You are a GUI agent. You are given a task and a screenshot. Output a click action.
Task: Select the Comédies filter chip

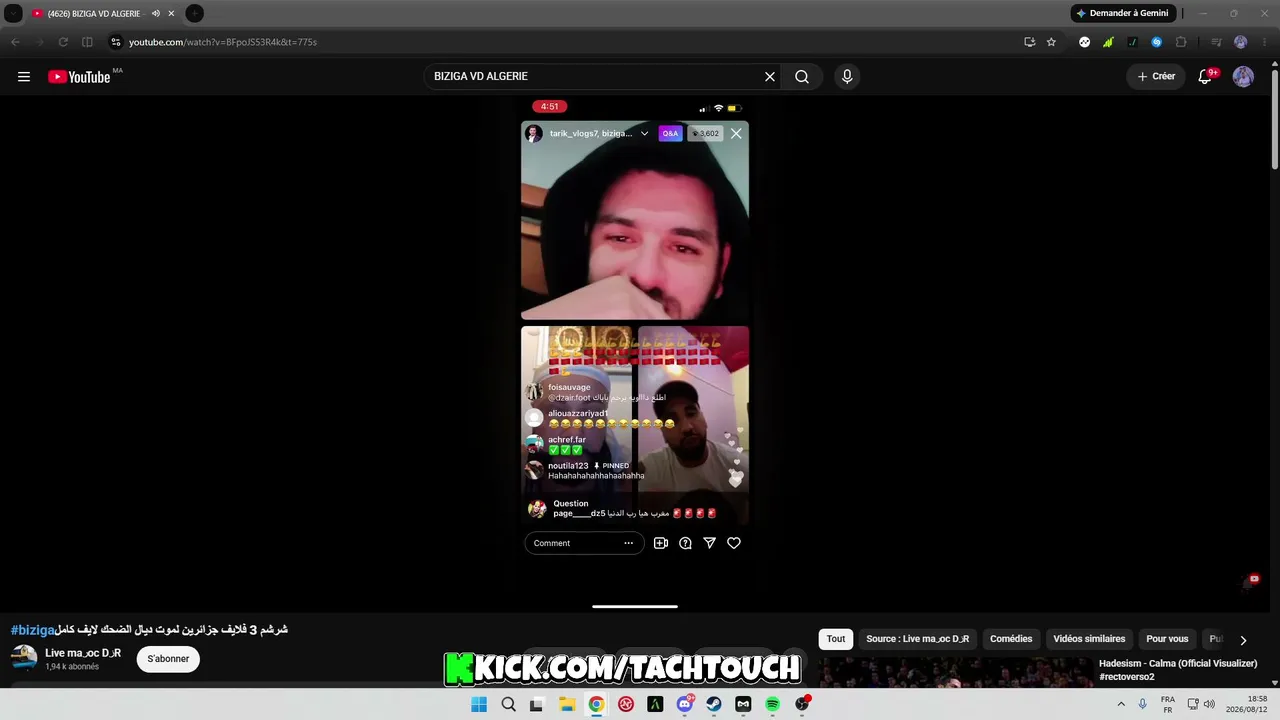[x=1011, y=639]
